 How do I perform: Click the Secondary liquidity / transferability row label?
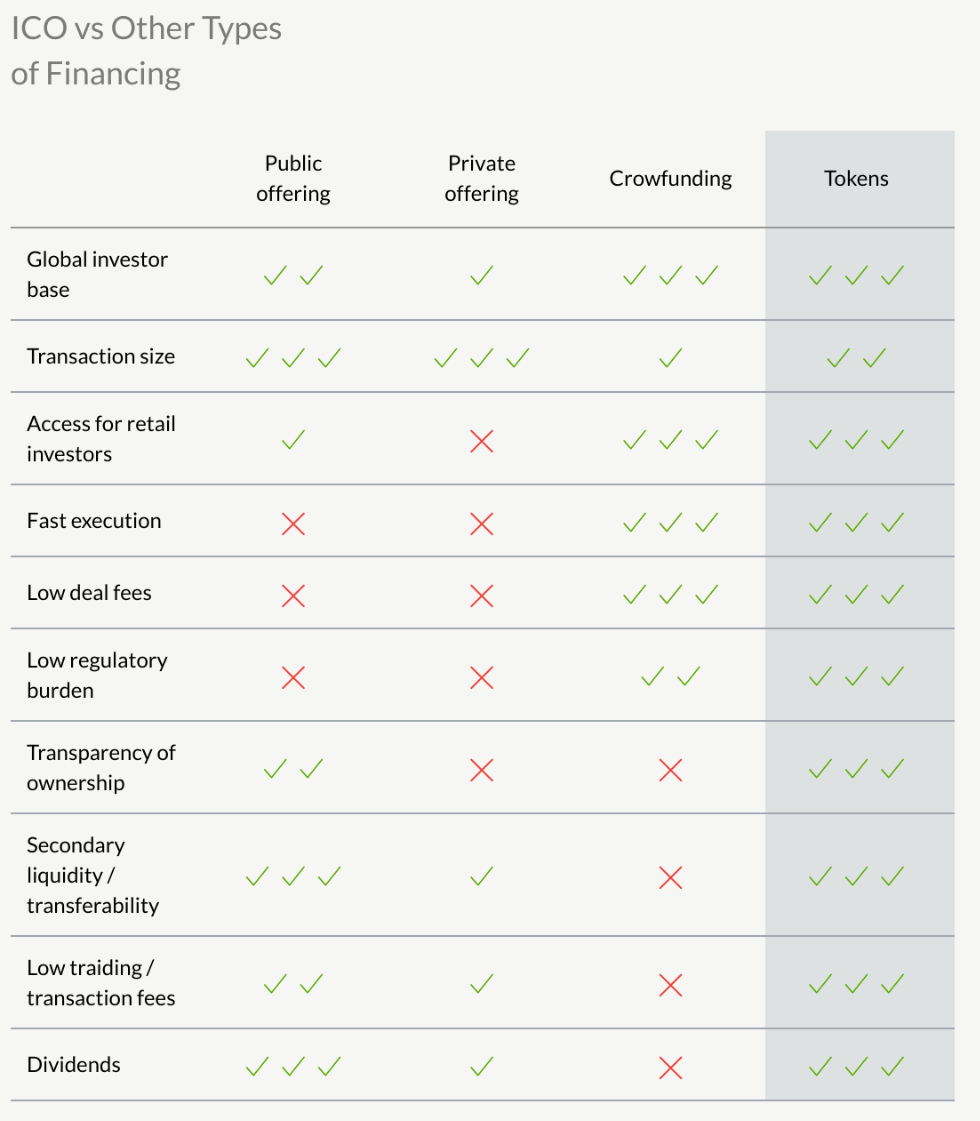click(92, 875)
